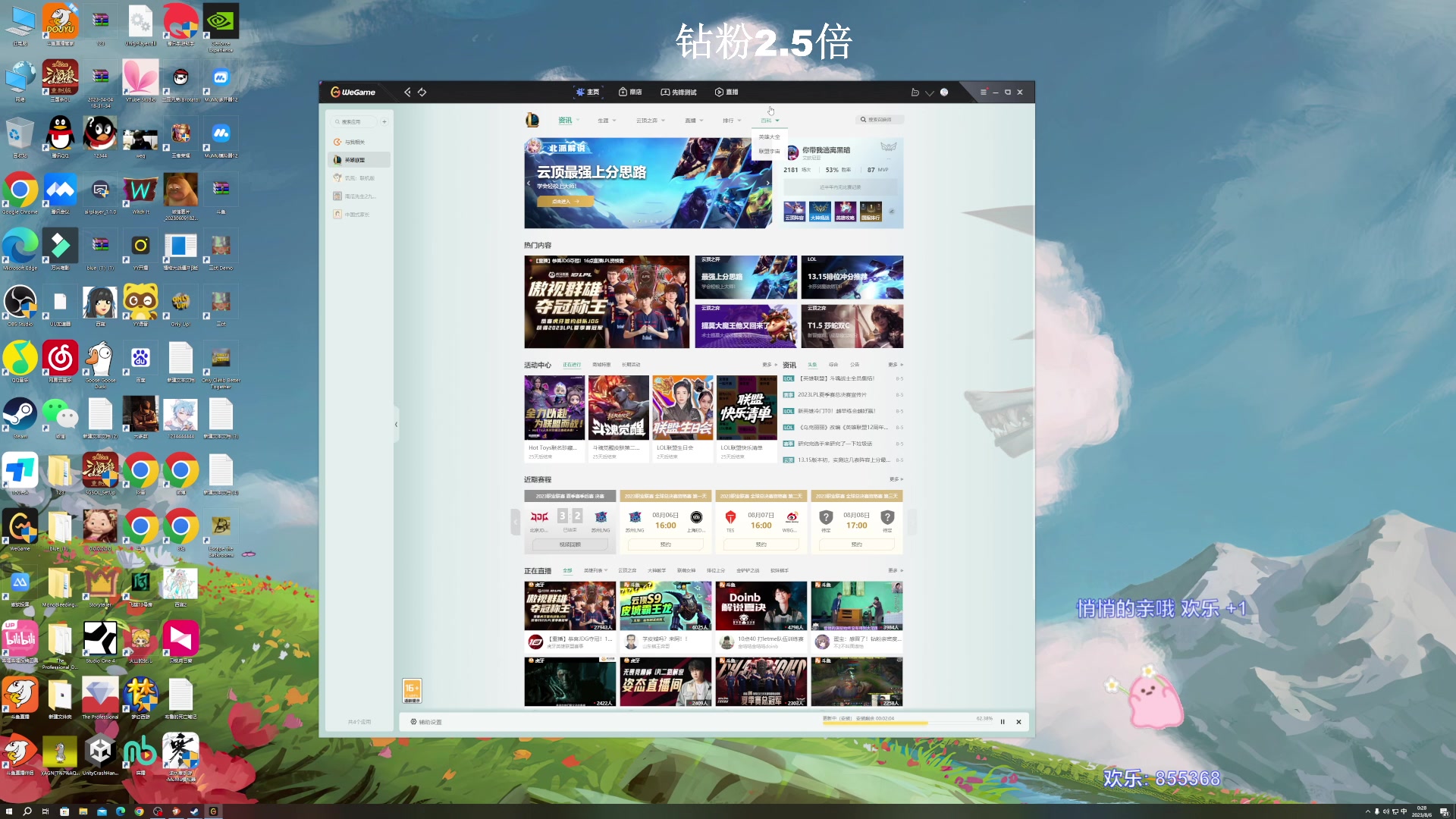Viewport: 1456px width, 819px height.
Task: Click the plus icon beside app search
Action: tap(384, 121)
